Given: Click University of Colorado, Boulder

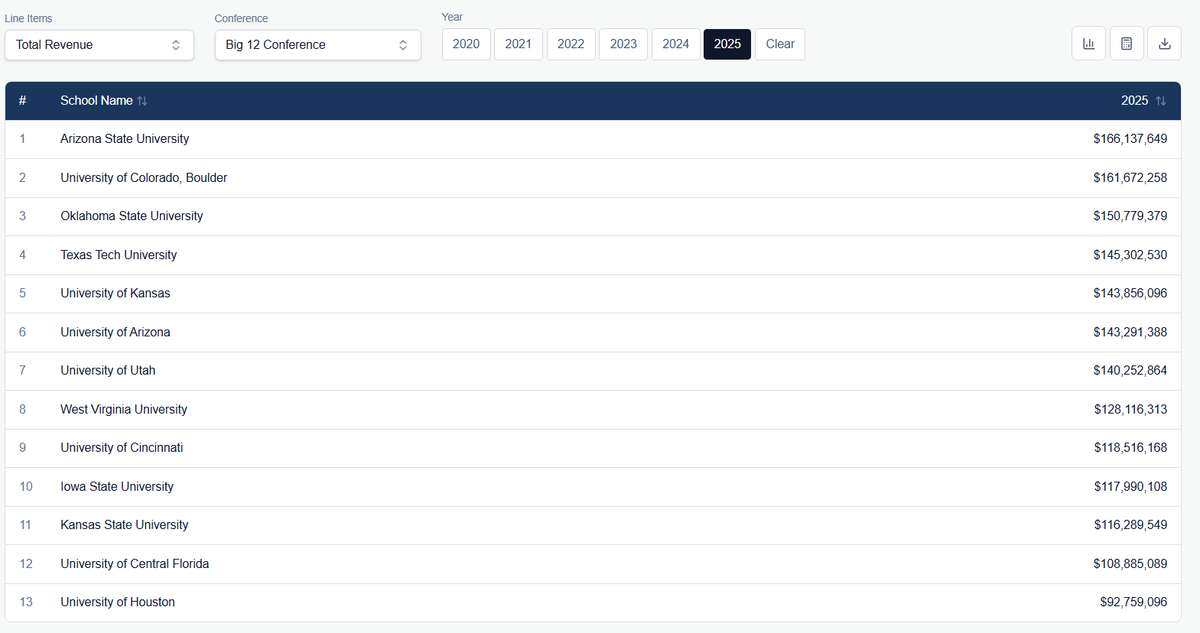Looking at the screenshot, I should point(144,178).
